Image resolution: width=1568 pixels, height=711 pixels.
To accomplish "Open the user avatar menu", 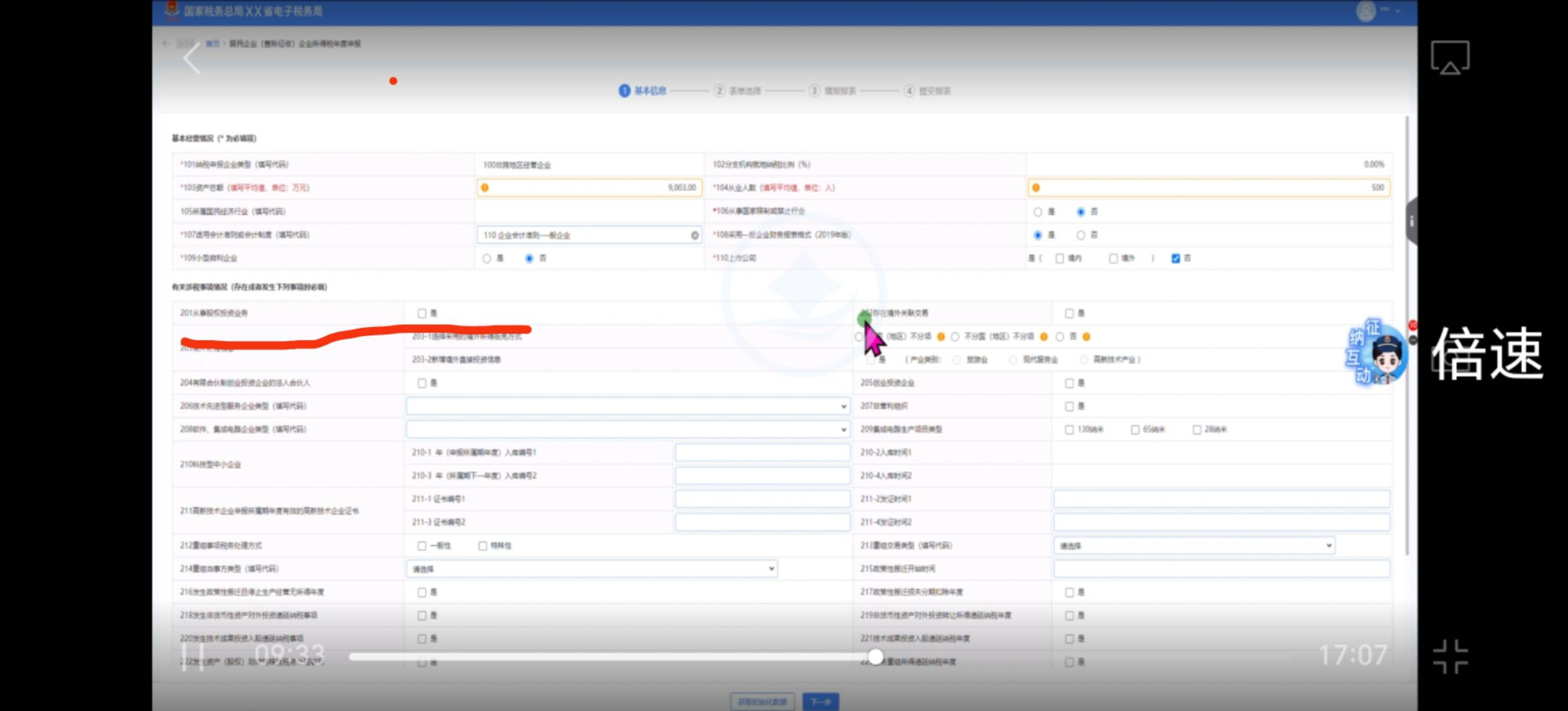I will tap(1365, 11).
